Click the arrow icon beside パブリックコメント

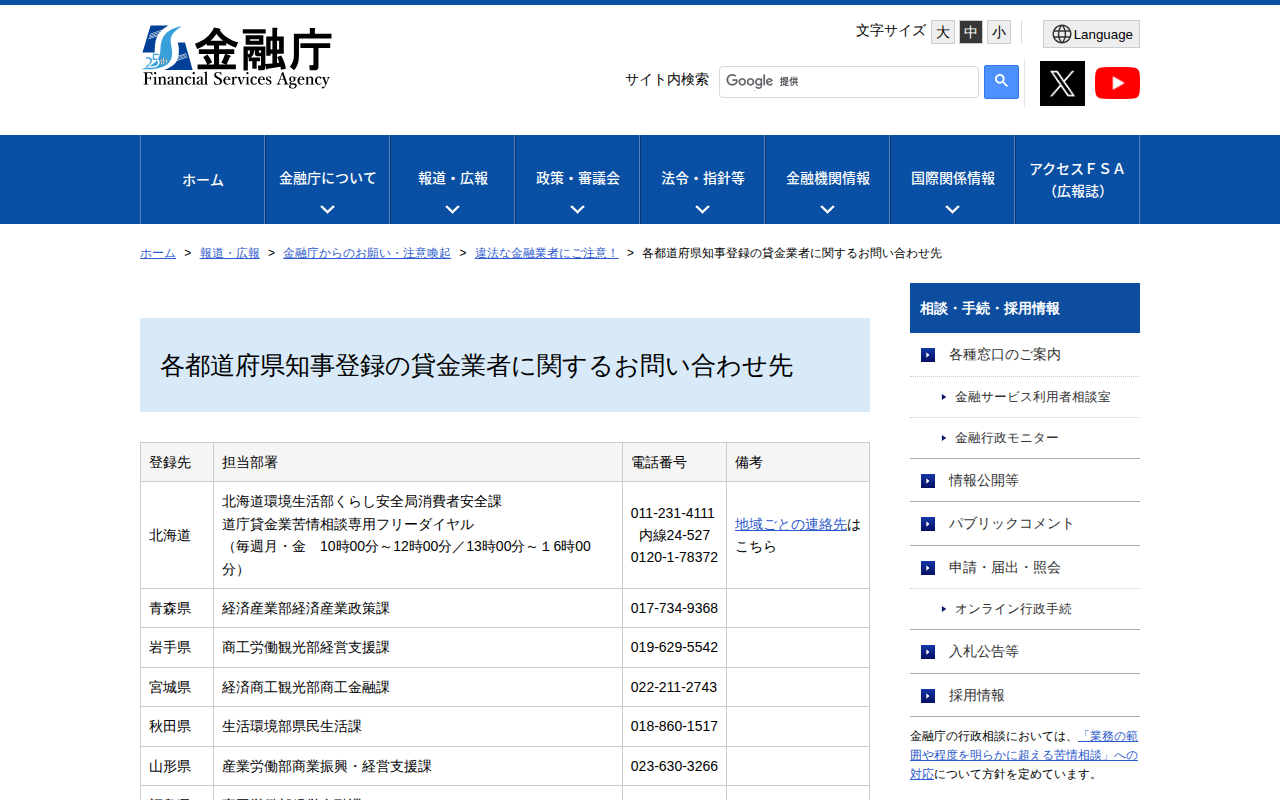[927, 523]
